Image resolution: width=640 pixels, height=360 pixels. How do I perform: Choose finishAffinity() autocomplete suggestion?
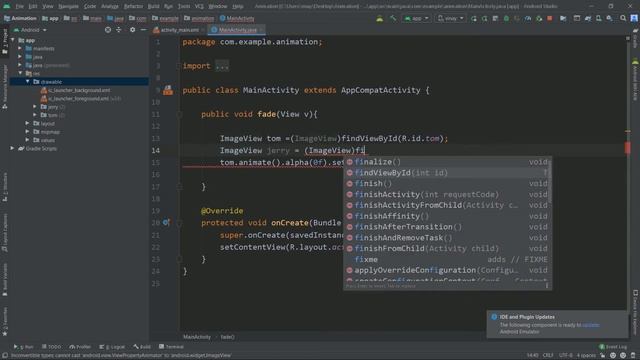point(447,216)
